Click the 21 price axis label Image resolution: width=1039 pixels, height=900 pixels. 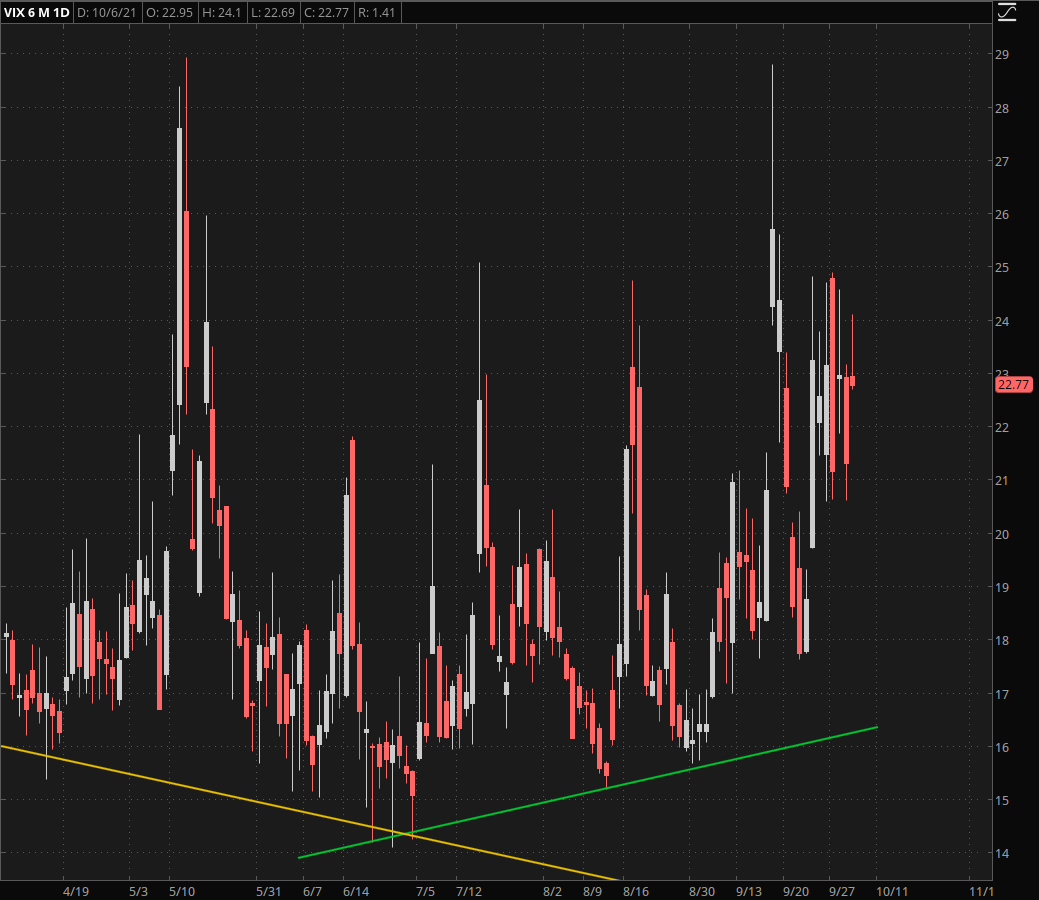point(1002,480)
